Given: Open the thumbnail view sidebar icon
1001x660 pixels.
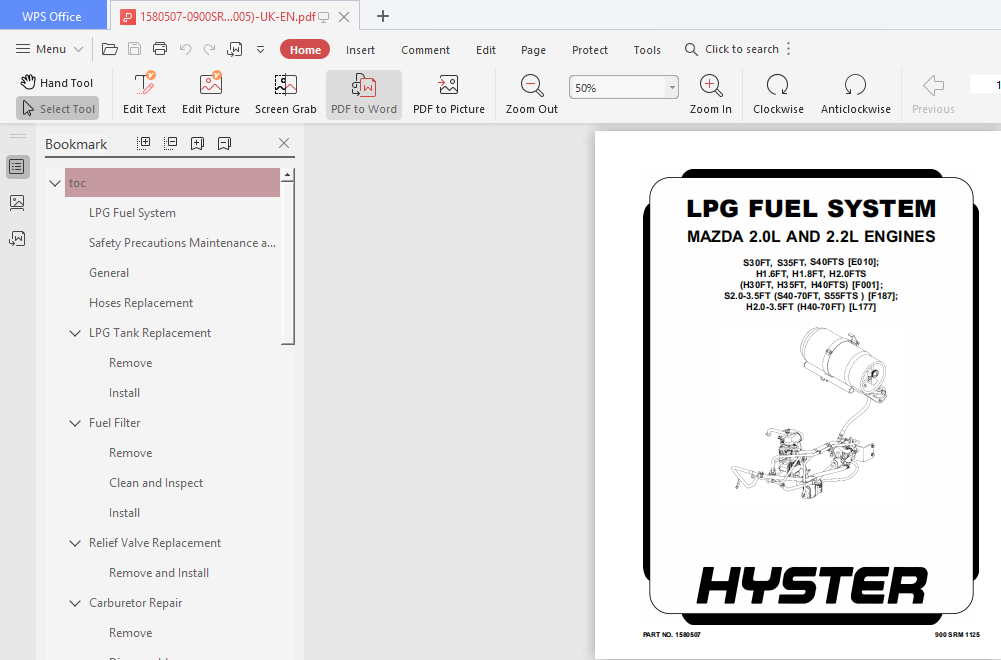Looking at the screenshot, I should pyautogui.click(x=17, y=203).
